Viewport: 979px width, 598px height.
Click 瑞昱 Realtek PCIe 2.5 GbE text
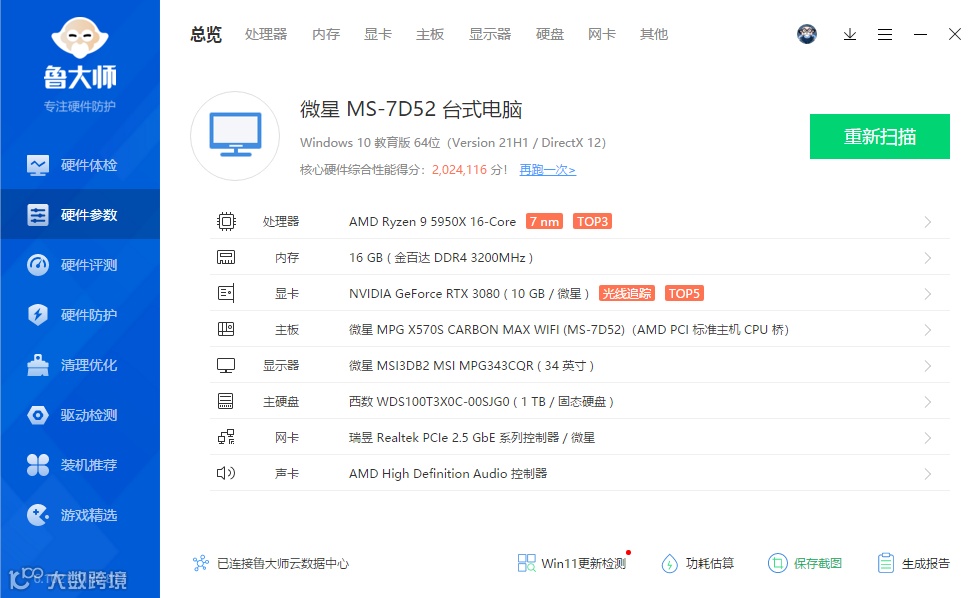click(423, 438)
